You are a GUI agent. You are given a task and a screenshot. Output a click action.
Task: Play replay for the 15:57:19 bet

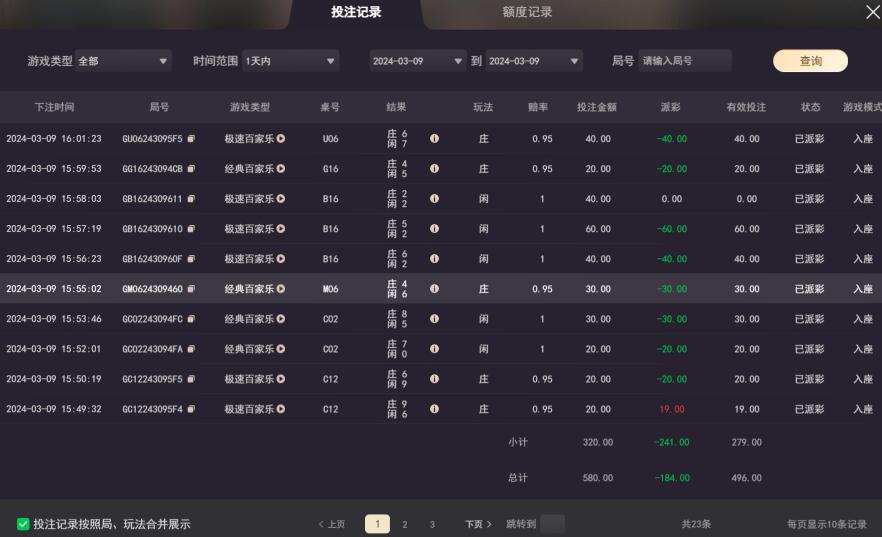point(281,229)
